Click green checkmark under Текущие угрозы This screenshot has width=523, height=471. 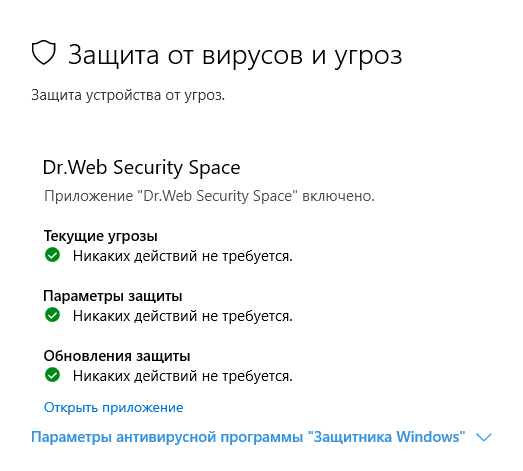point(52,255)
